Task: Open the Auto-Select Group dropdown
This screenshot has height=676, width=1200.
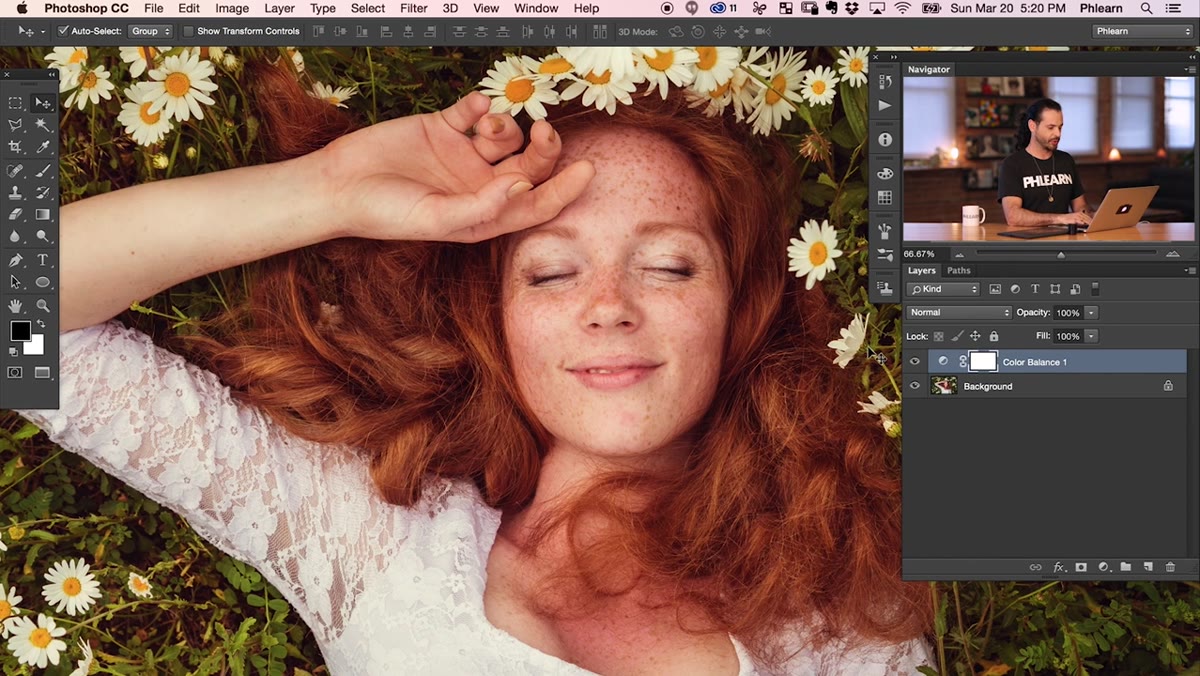Action: pyautogui.click(x=150, y=31)
